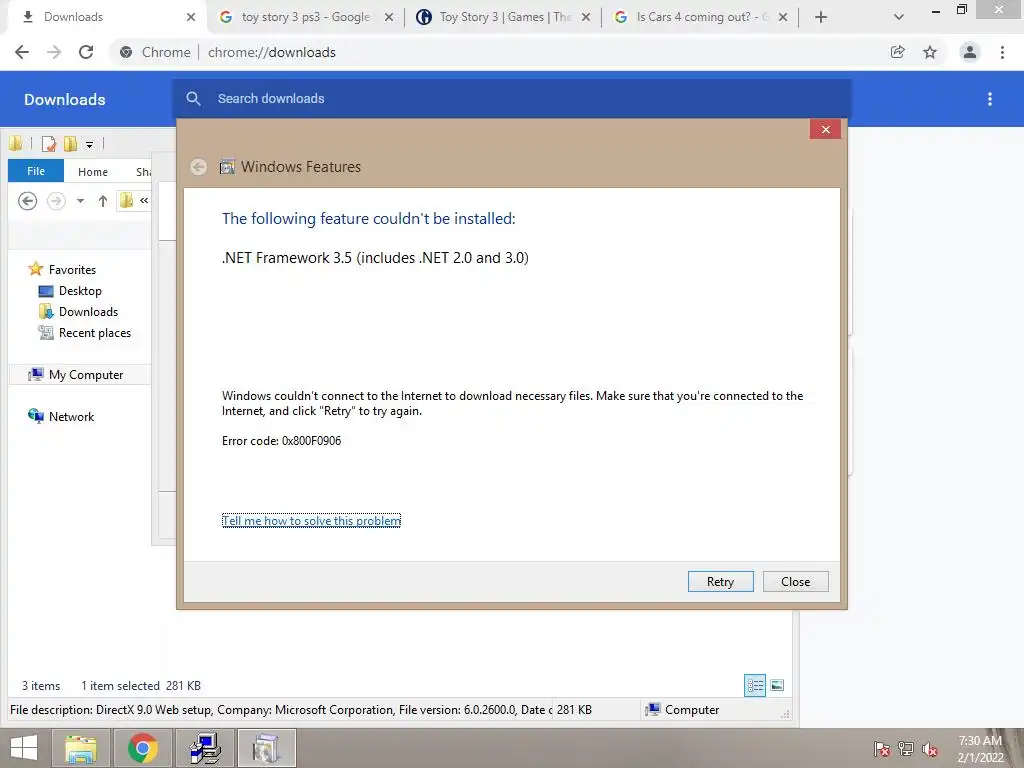
Task: Open the Downloads page three-dot menu
Action: click(990, 99)
